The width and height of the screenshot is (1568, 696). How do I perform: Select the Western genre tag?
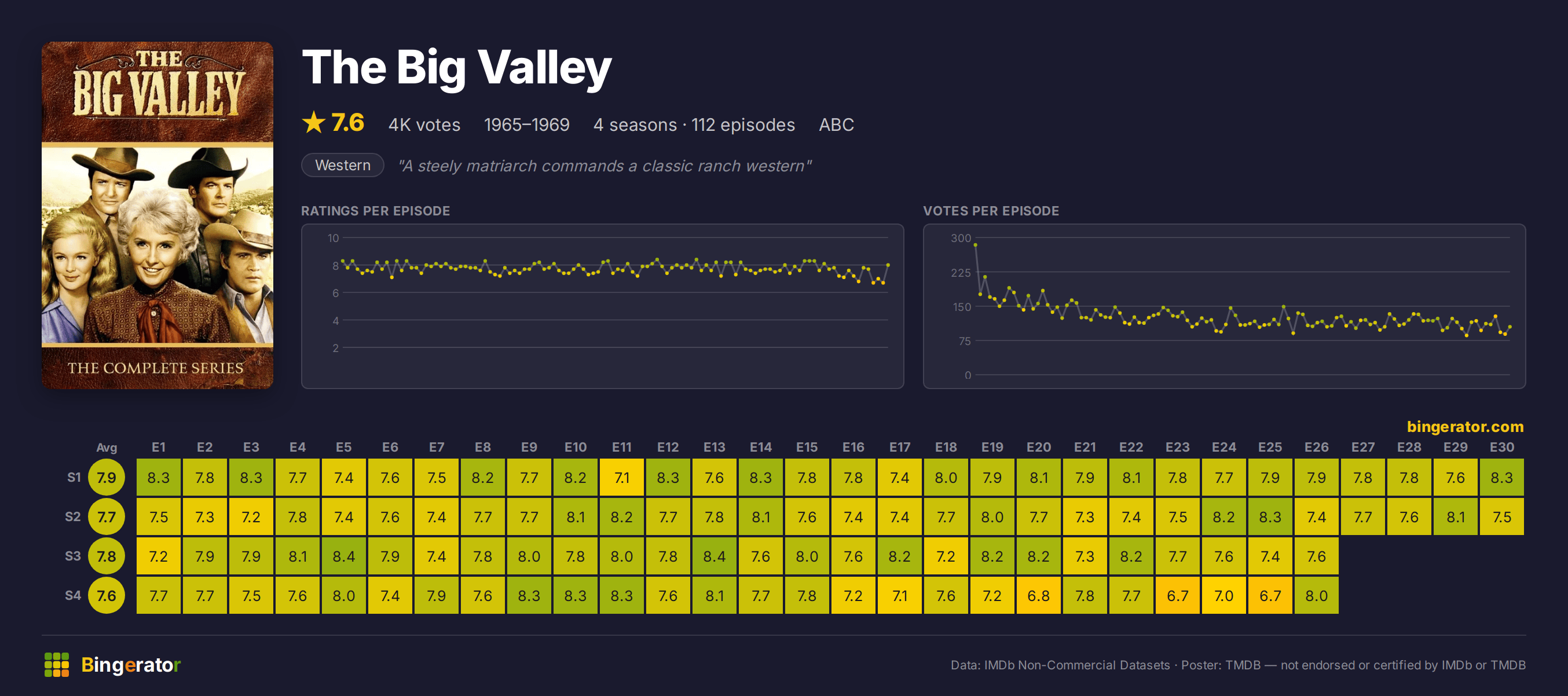[x=343, y=165]
